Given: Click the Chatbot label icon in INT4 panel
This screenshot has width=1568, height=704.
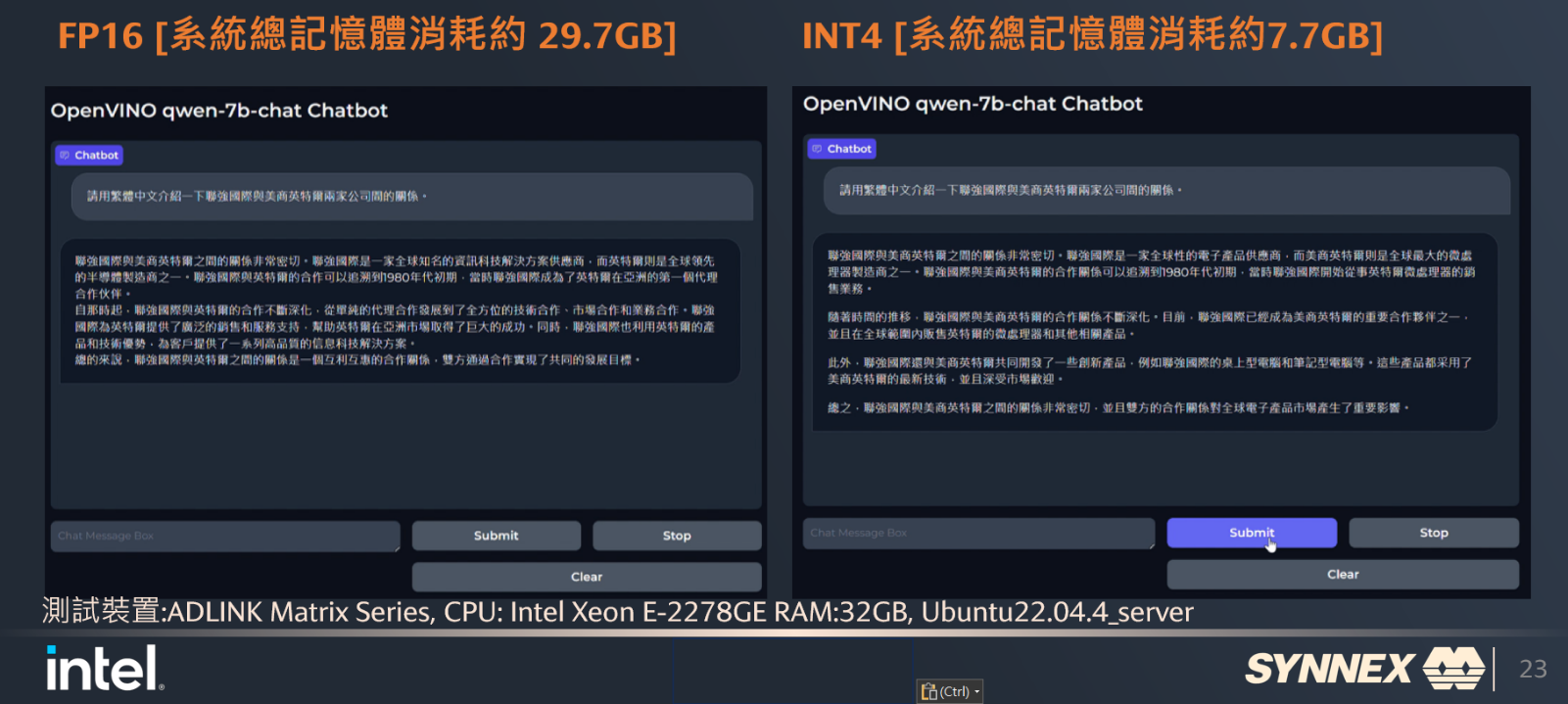Looking at the screenshot, I should [817, 149].
